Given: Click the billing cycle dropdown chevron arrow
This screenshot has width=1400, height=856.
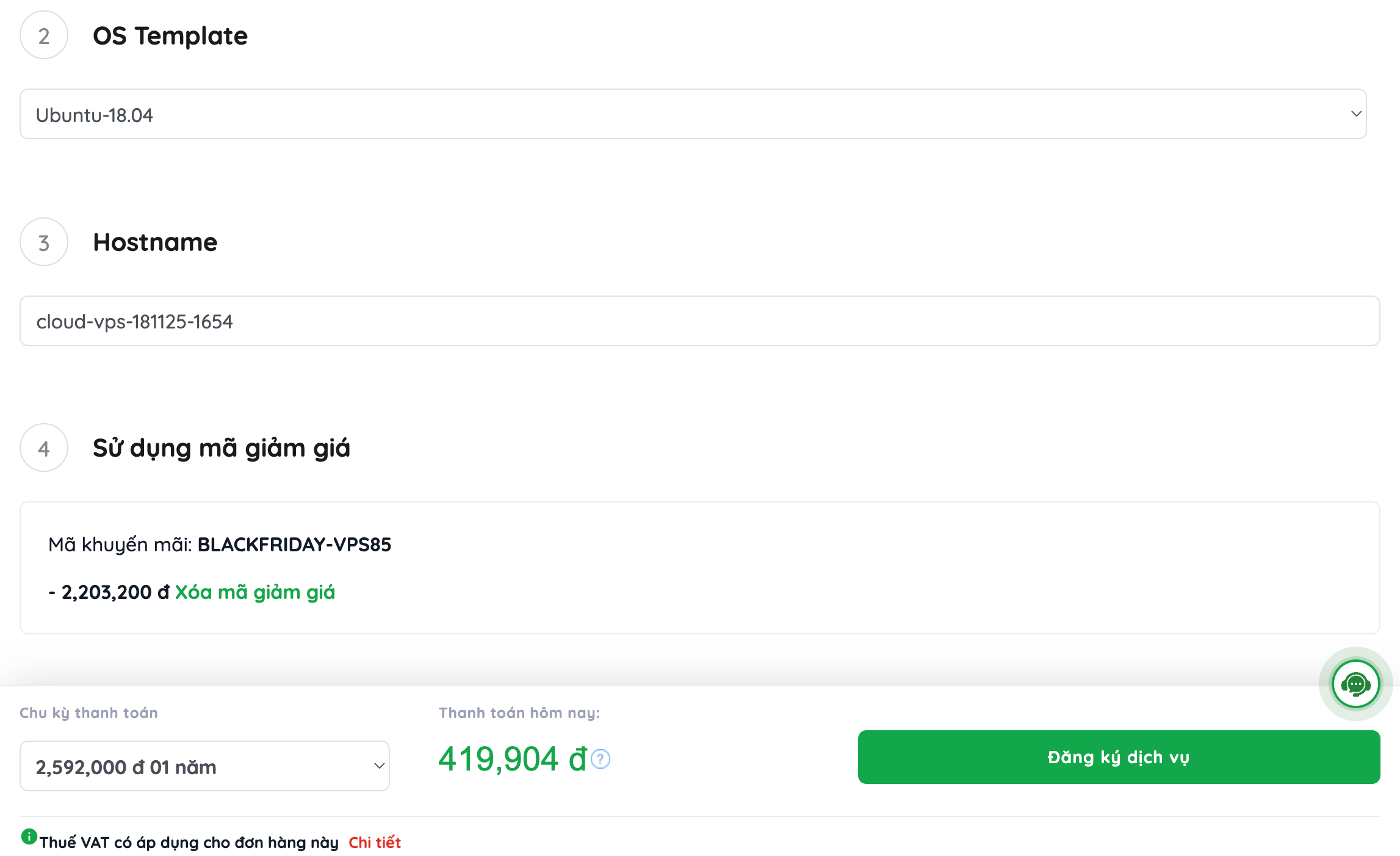Looking at the screenshot, I should tap(379, 766).
